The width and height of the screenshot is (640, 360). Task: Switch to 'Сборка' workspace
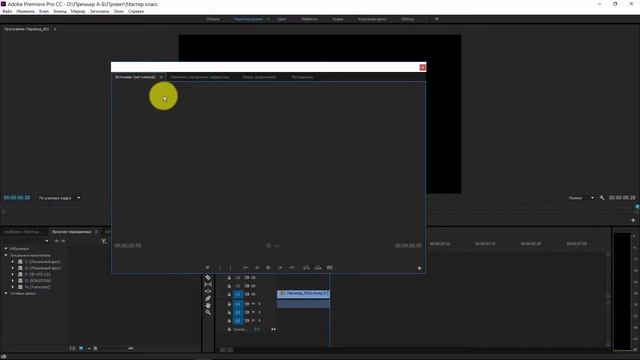[x=213, y=19]
